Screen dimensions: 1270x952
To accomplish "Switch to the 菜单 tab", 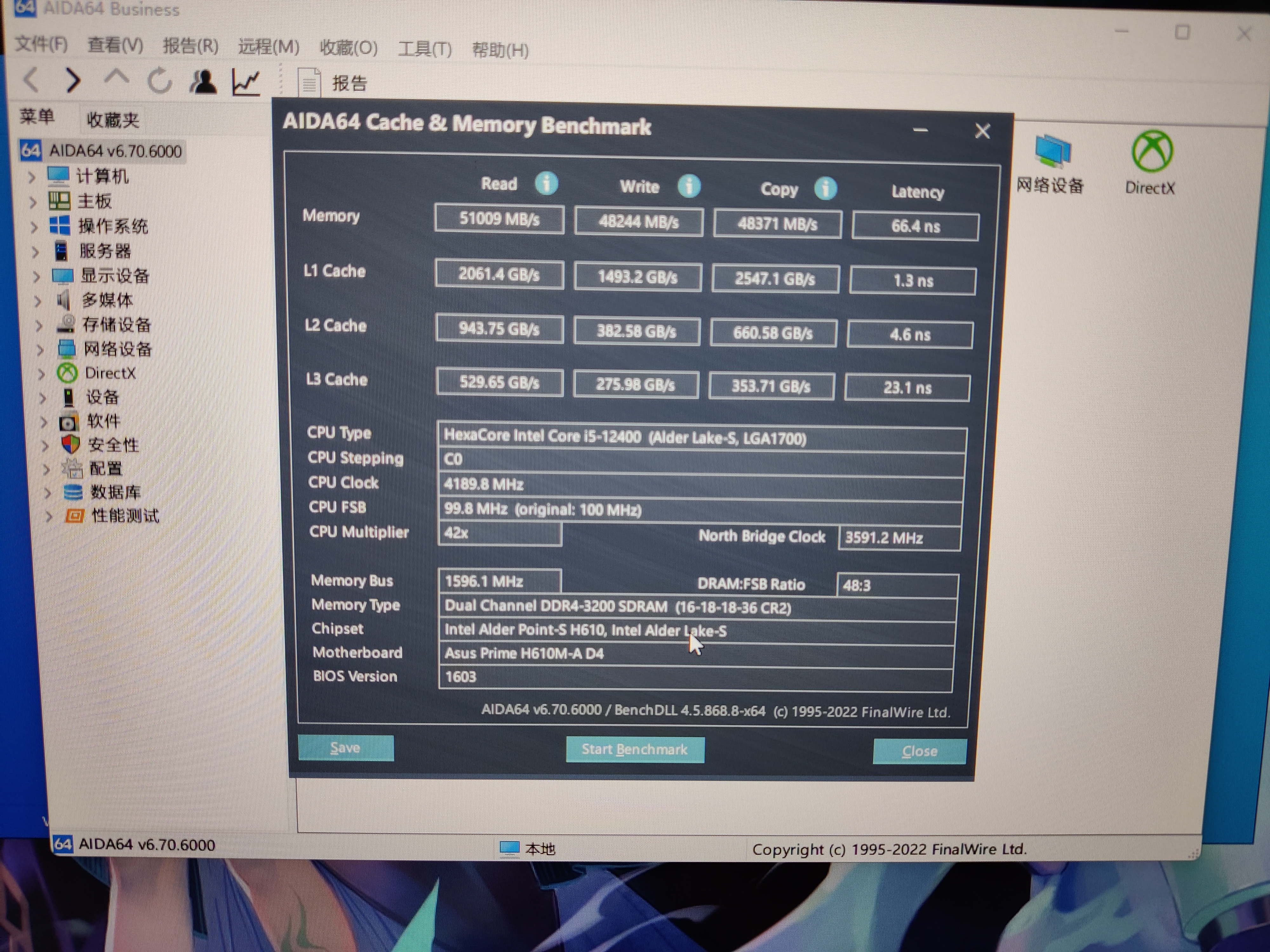I will point(37,116).
